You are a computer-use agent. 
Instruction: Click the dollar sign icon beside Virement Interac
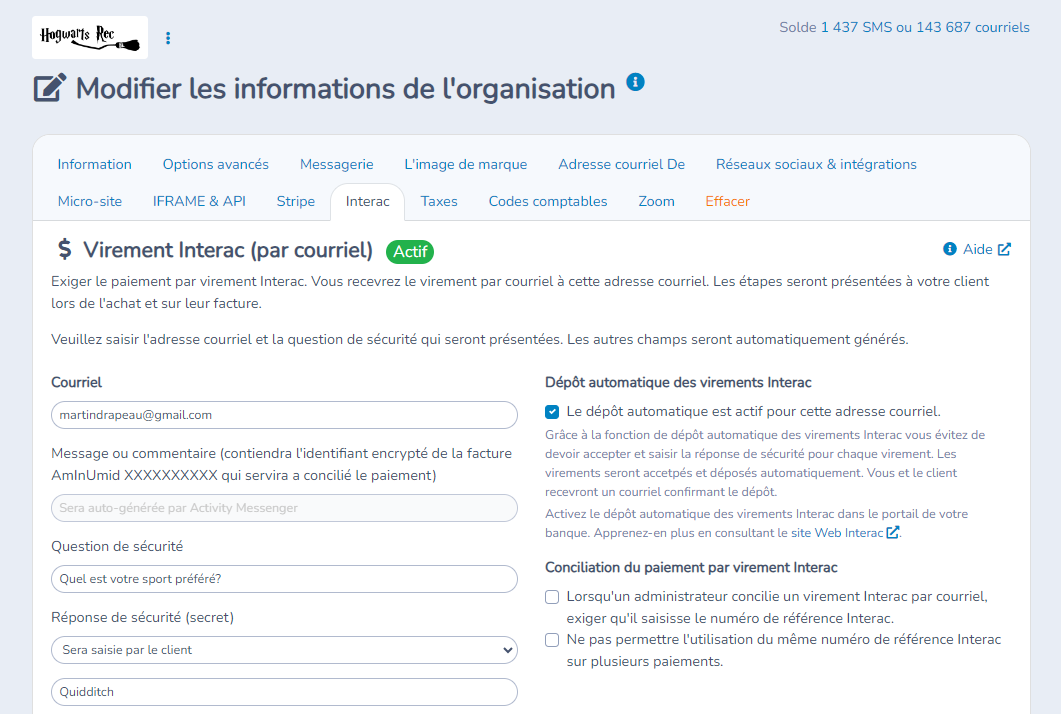tap(64, 249)
